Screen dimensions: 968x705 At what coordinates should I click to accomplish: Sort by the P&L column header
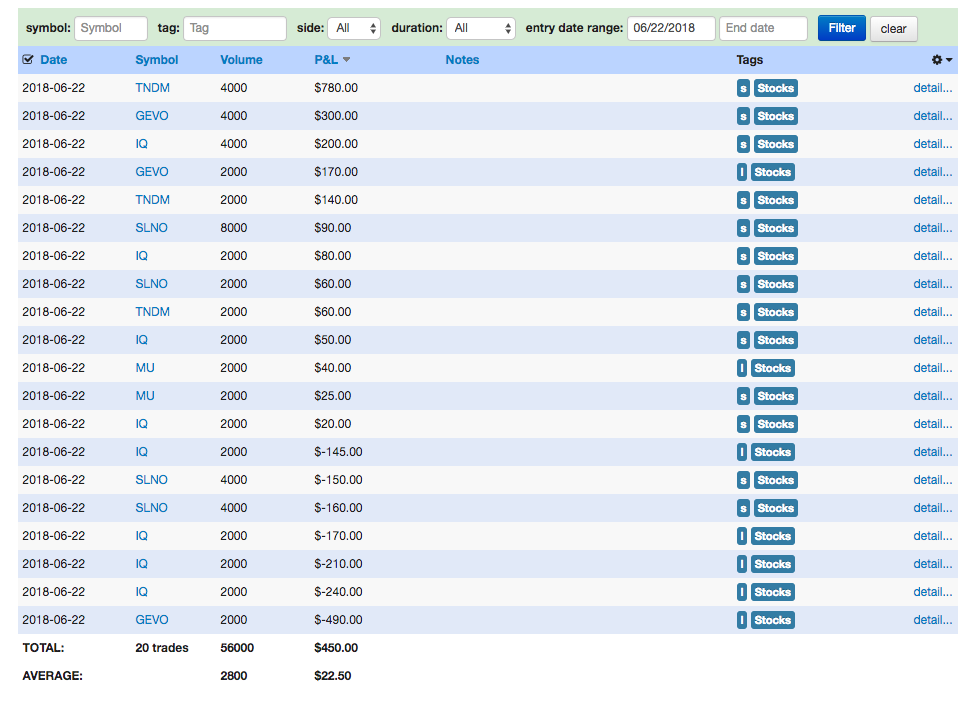click(x=326, y=60)
